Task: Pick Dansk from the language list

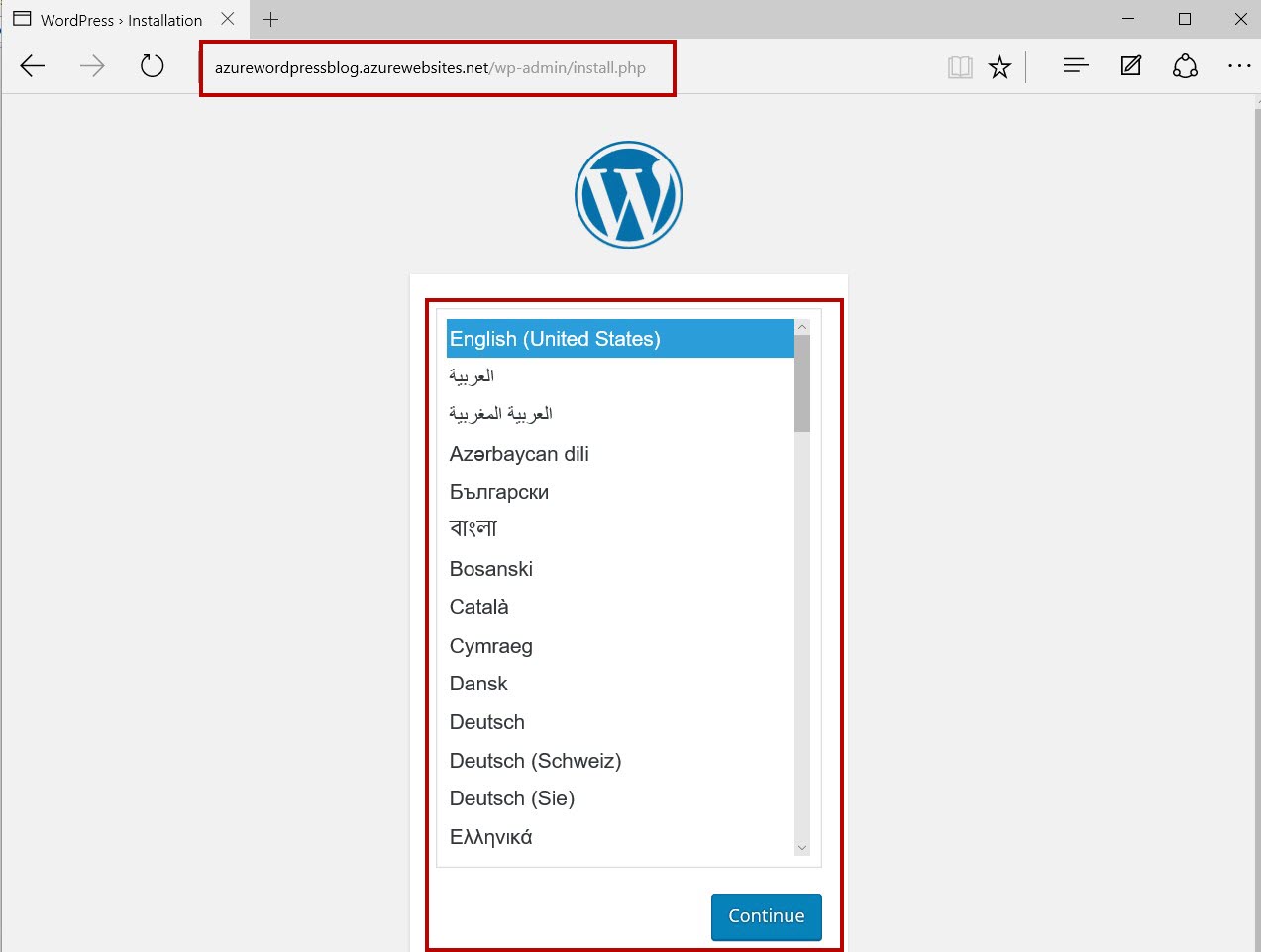Action: click(x=620, y=684)
